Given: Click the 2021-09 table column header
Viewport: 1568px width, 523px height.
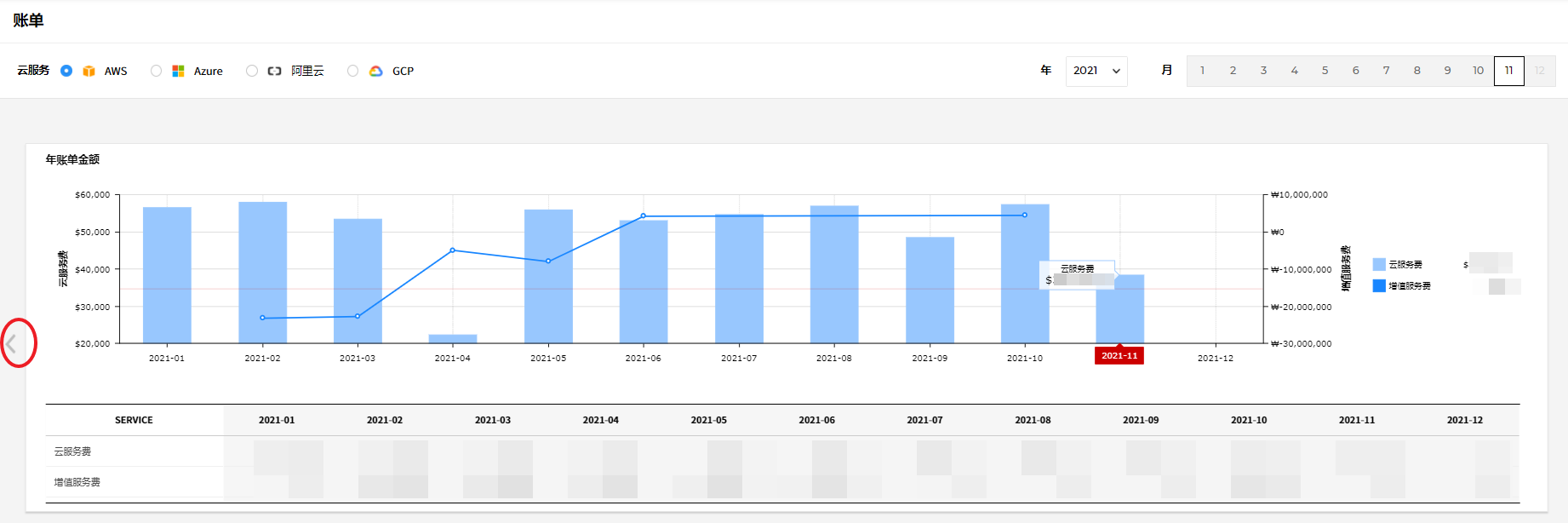Looking at the screenshot, I should [1140, 420].
